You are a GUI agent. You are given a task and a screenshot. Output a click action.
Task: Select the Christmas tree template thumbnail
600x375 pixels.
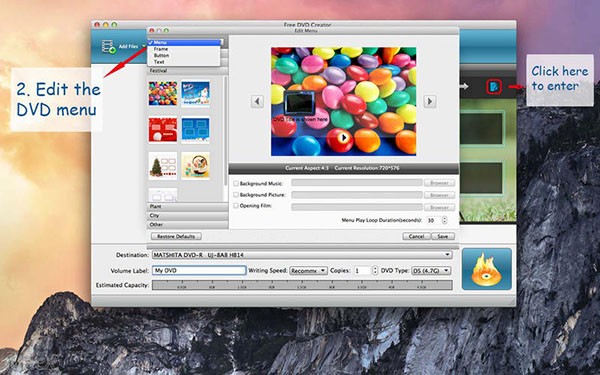[x=163, y=166]
